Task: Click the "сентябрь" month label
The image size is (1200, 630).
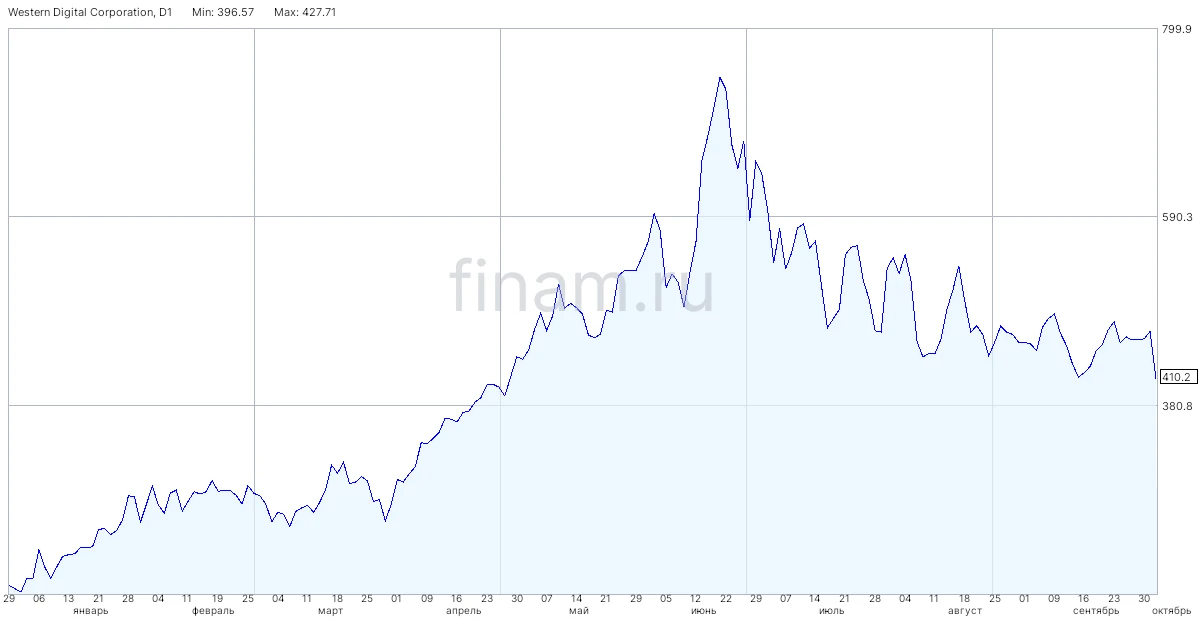Action: 1096,610
